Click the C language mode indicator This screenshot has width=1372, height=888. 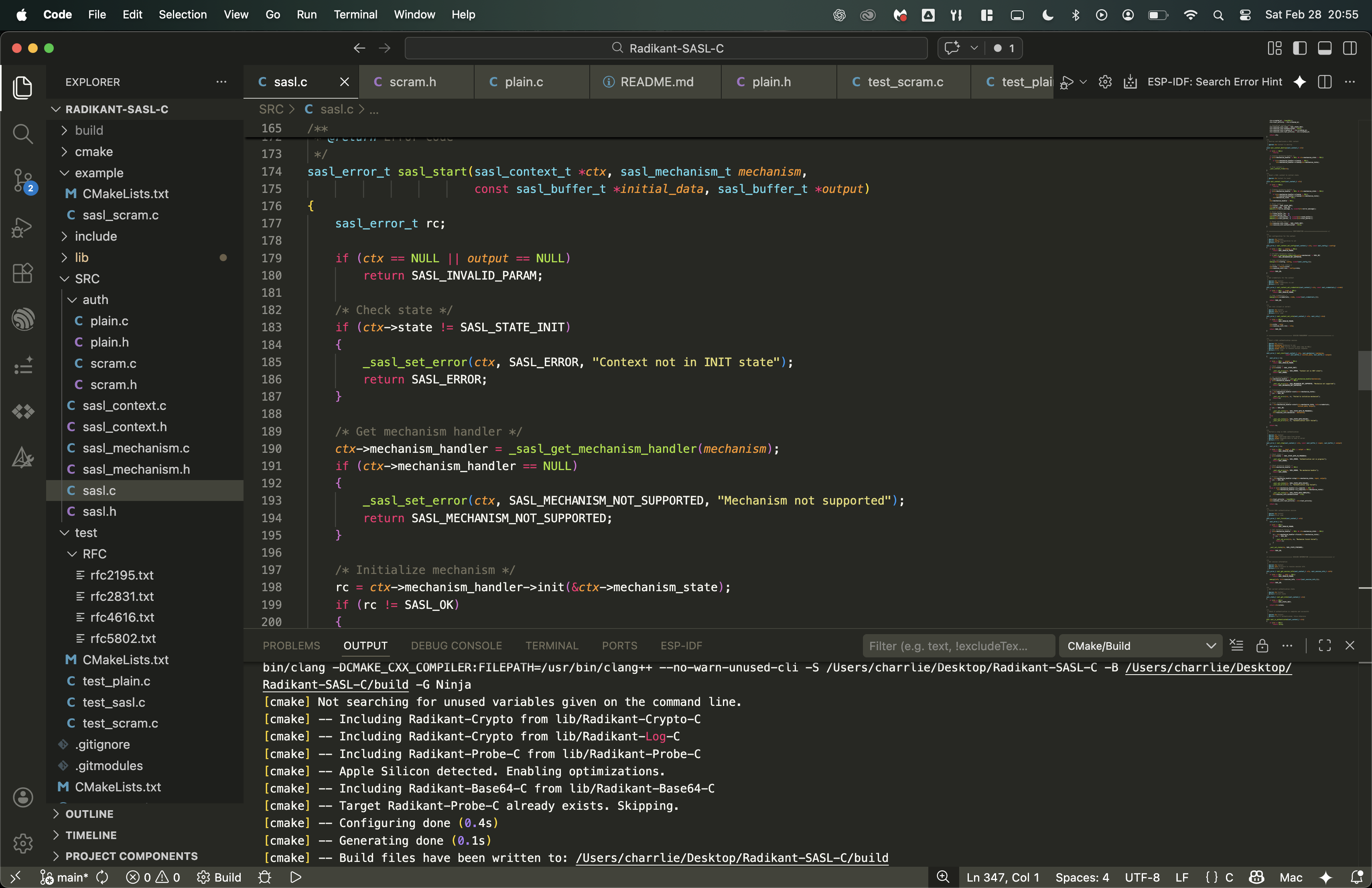(1228, 877)
